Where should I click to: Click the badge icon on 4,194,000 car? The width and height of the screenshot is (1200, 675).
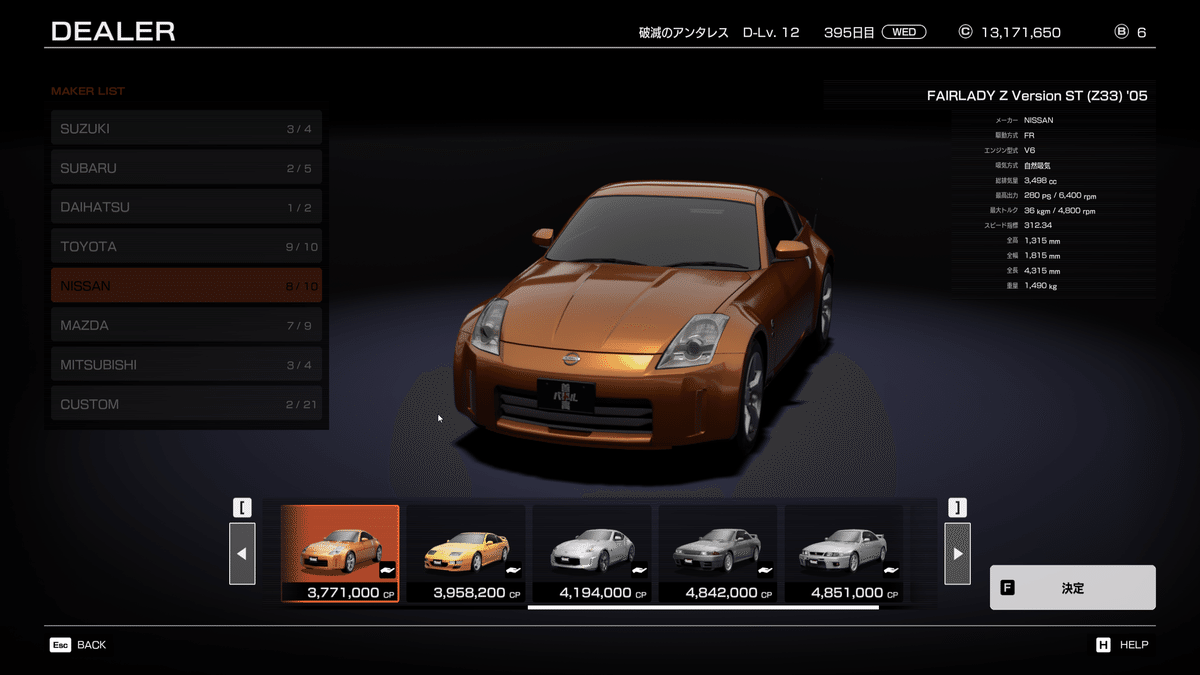[x=640, y=570]
